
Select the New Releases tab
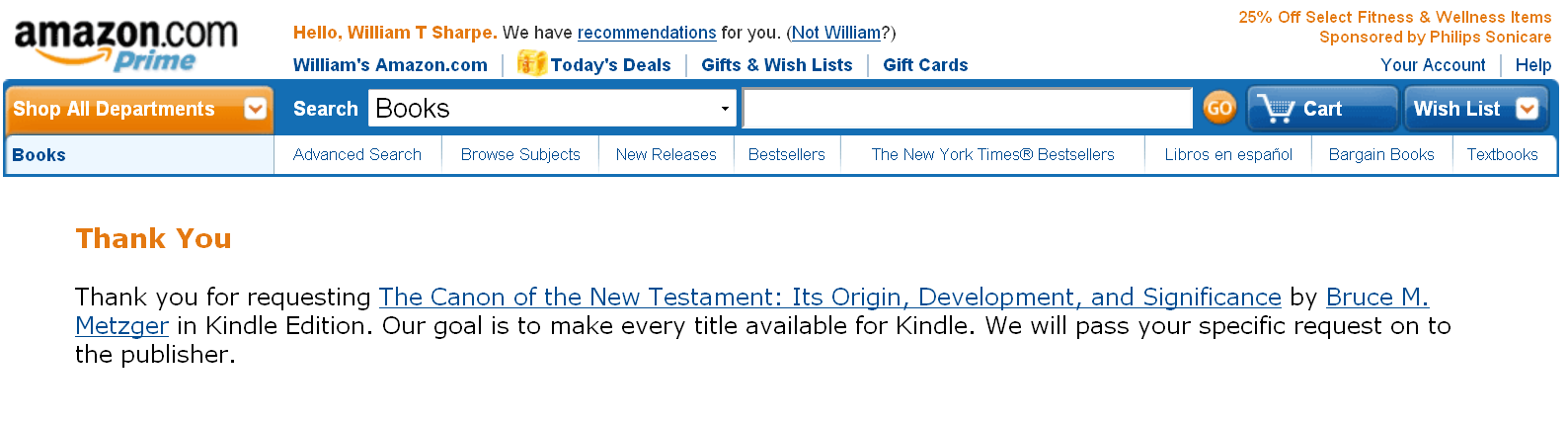pyautogui.click(x=666, y=155)
